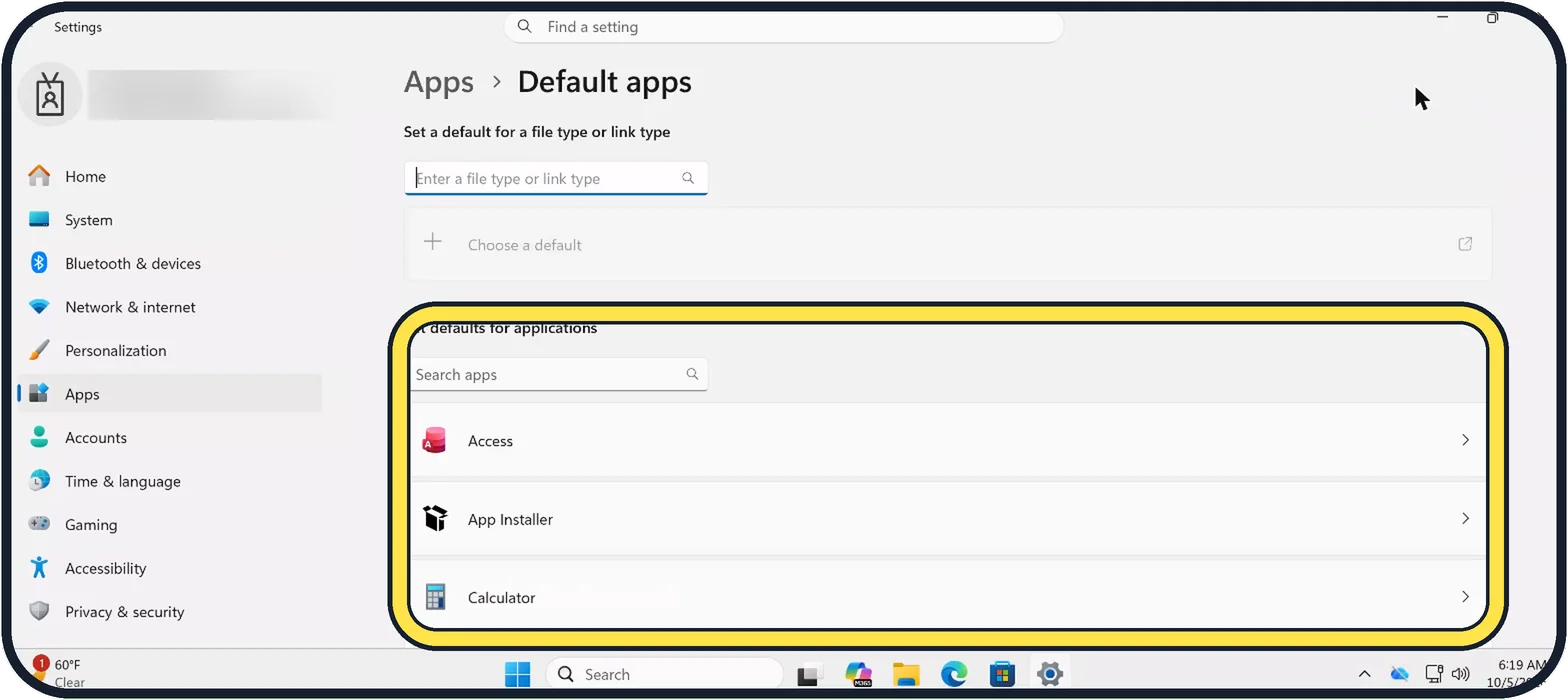Viewport: 1568px width, 700px height.
Task: Select Apps in the sidebar
Action: tap(170, 394)
